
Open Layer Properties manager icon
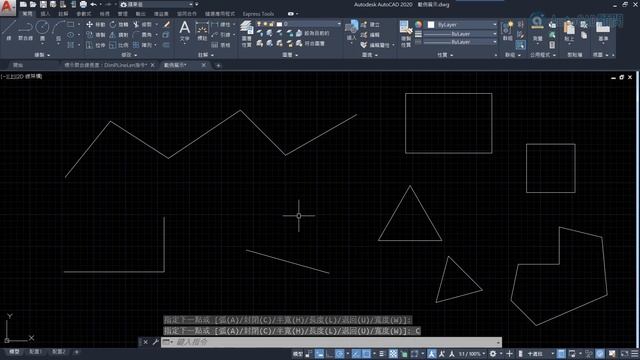click(246, 33)
